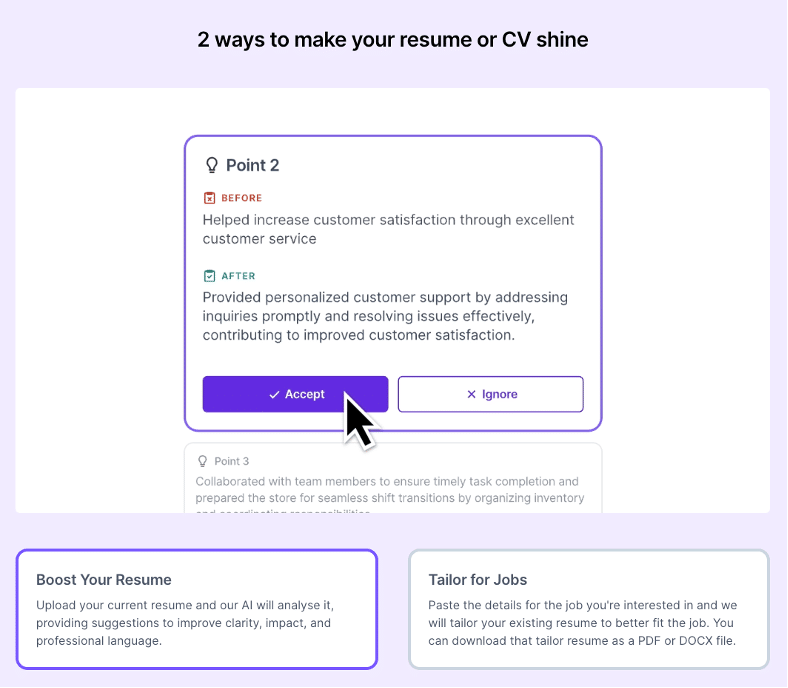Click the lightbulb icon beside Point 3
This screenshot has height=688, width=788.
coord(203,461)
